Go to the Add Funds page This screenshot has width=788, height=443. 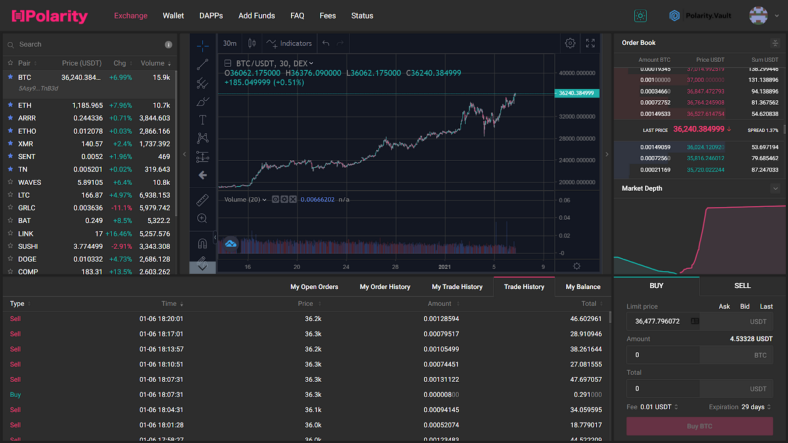[257, 16]
